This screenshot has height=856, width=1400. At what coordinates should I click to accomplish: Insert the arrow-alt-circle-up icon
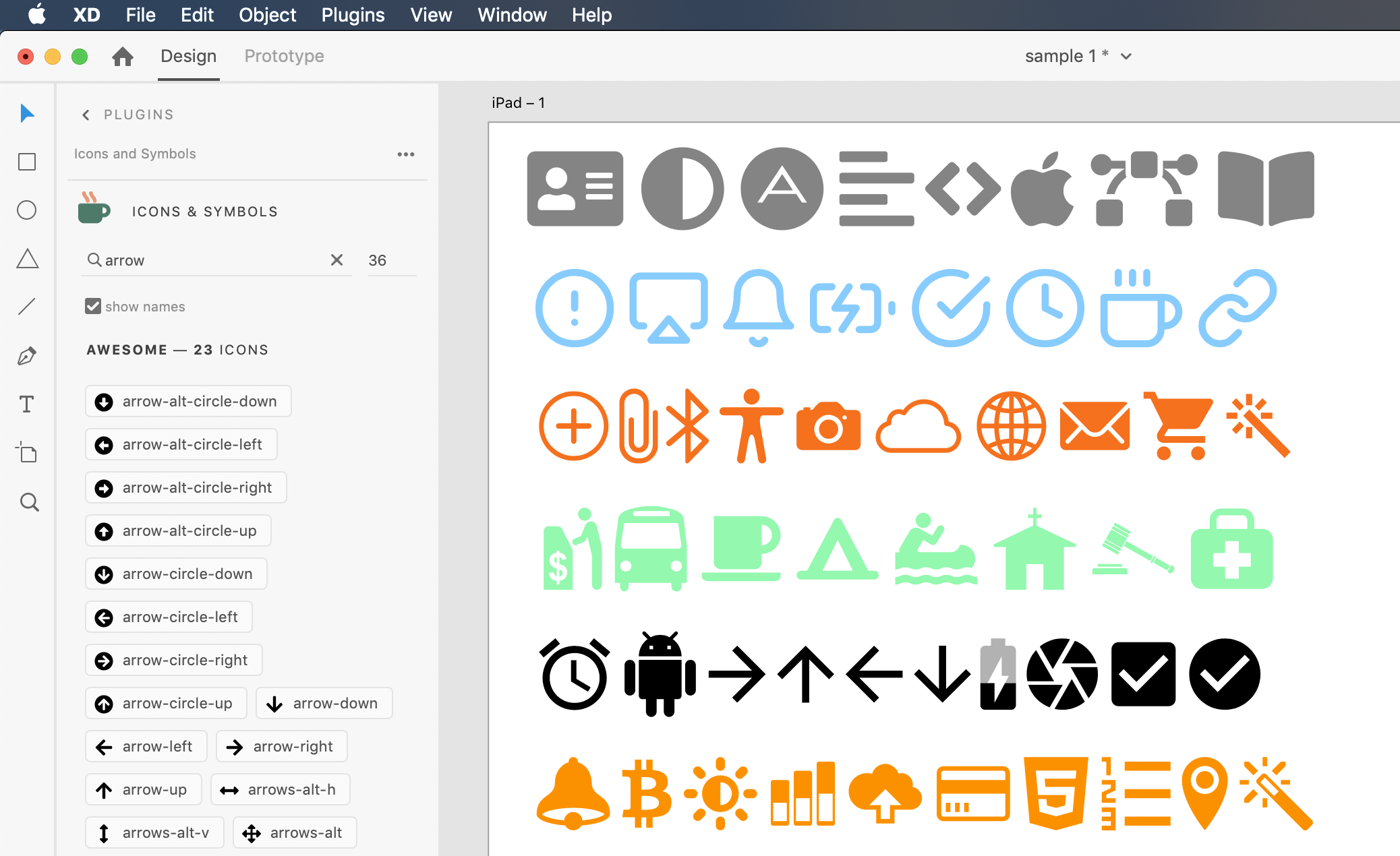pos(177,530)
